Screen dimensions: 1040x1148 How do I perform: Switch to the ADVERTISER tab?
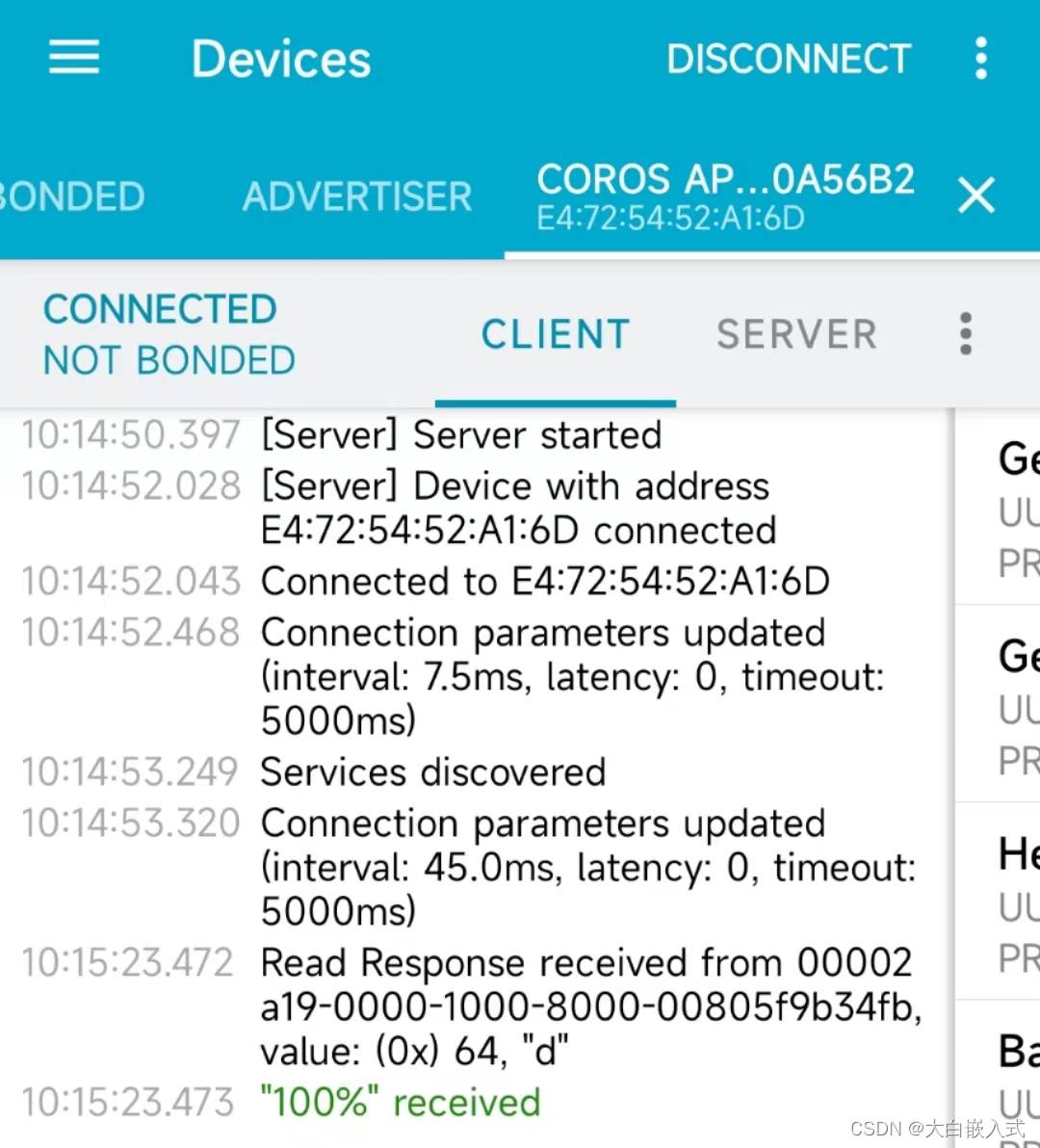(357, 196)
